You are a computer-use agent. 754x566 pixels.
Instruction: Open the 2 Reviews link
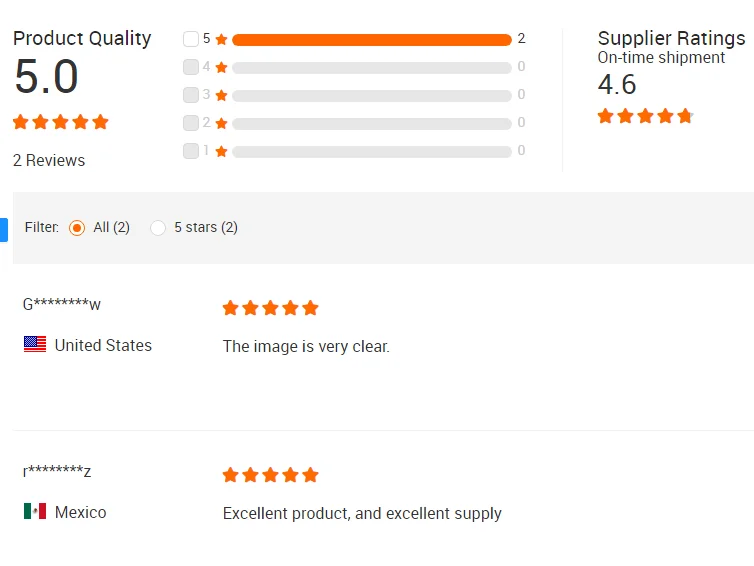point(49,160)
